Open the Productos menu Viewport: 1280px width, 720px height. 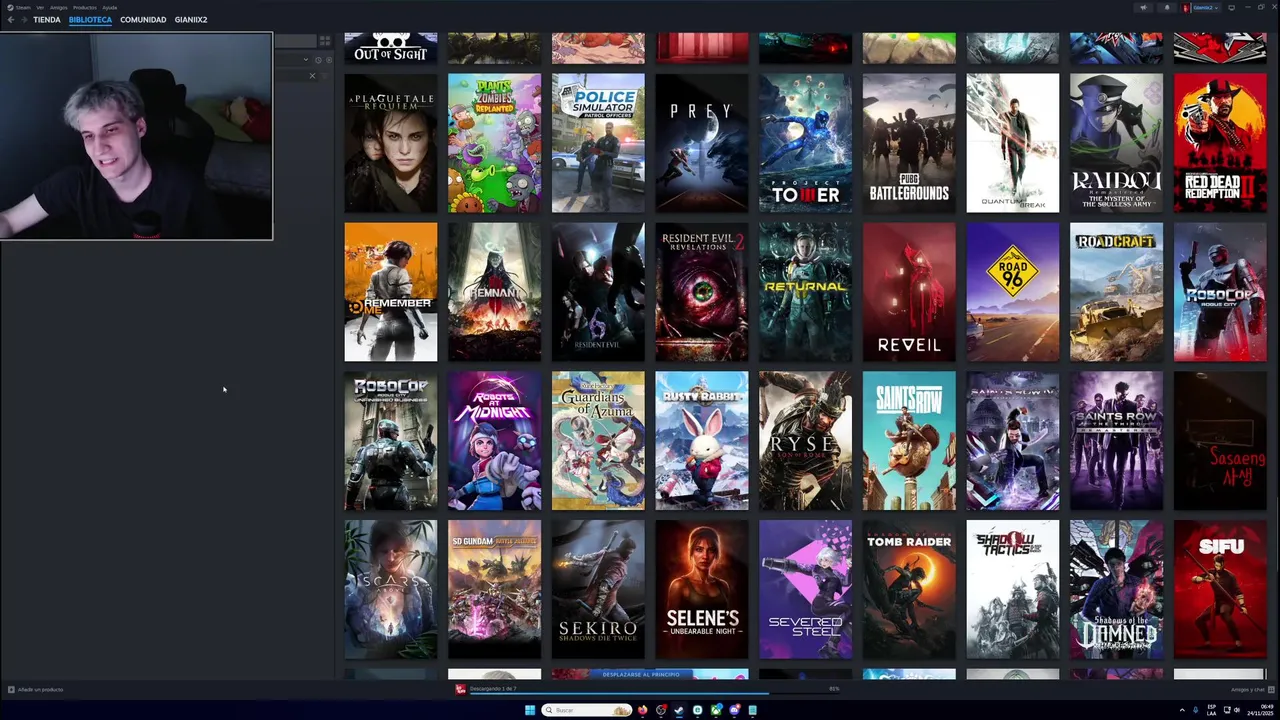(85, 7)
